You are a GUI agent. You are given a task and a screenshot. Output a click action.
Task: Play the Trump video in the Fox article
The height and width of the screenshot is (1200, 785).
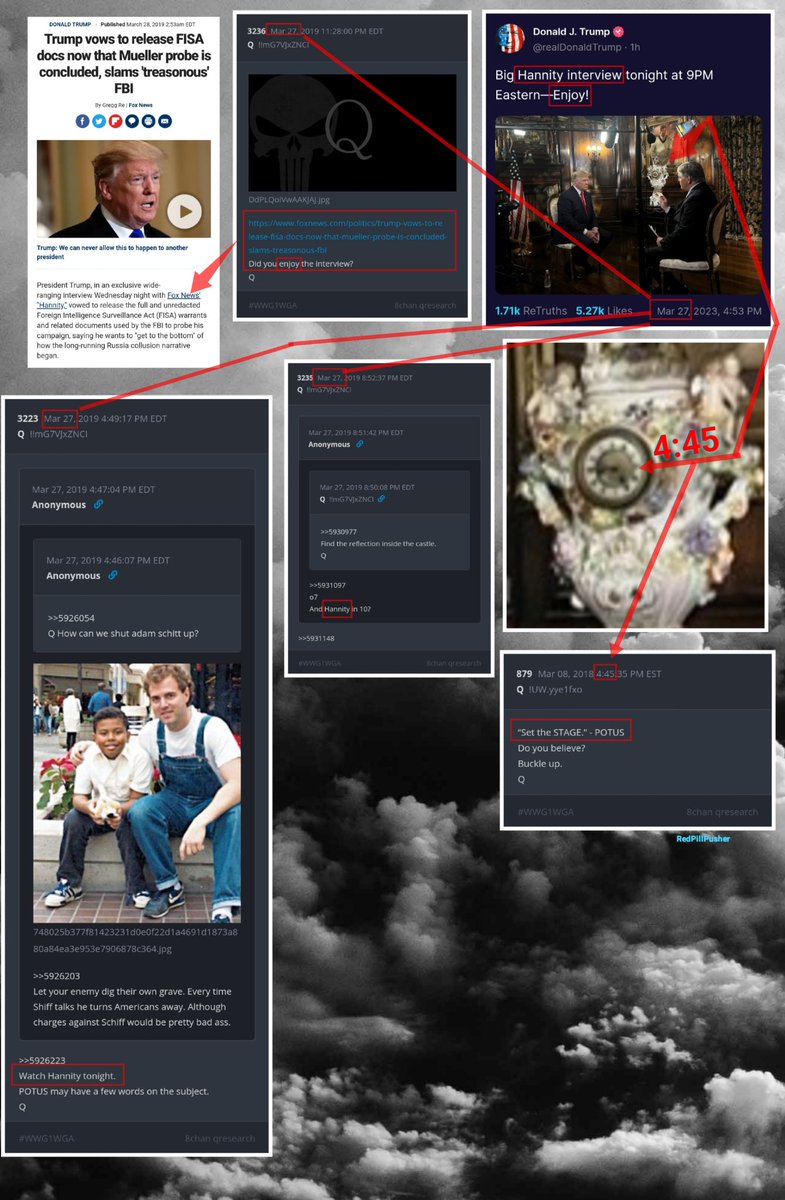pos(184,211)
